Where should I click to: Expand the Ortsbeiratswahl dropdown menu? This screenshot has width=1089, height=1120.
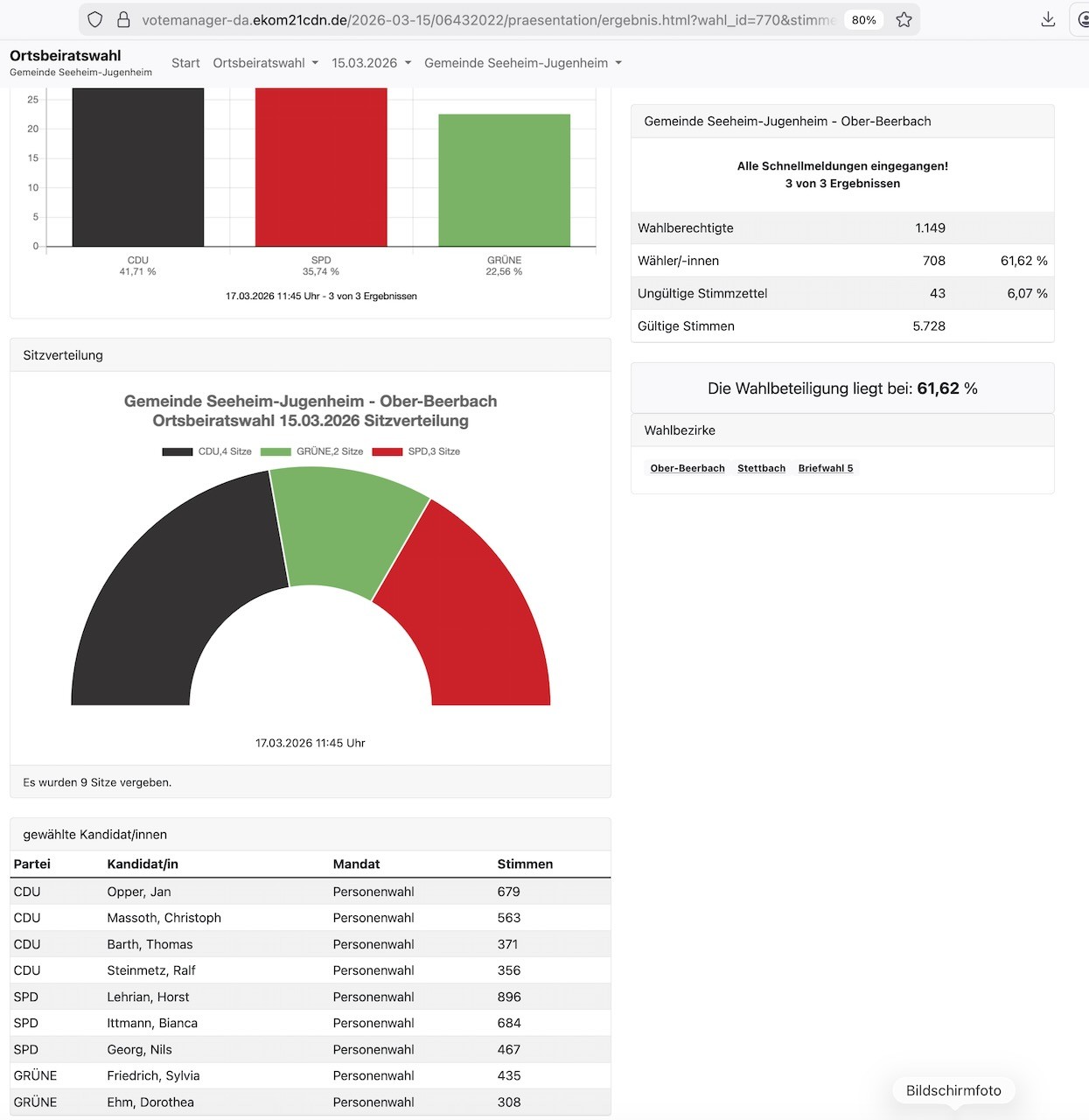[265, 63]
